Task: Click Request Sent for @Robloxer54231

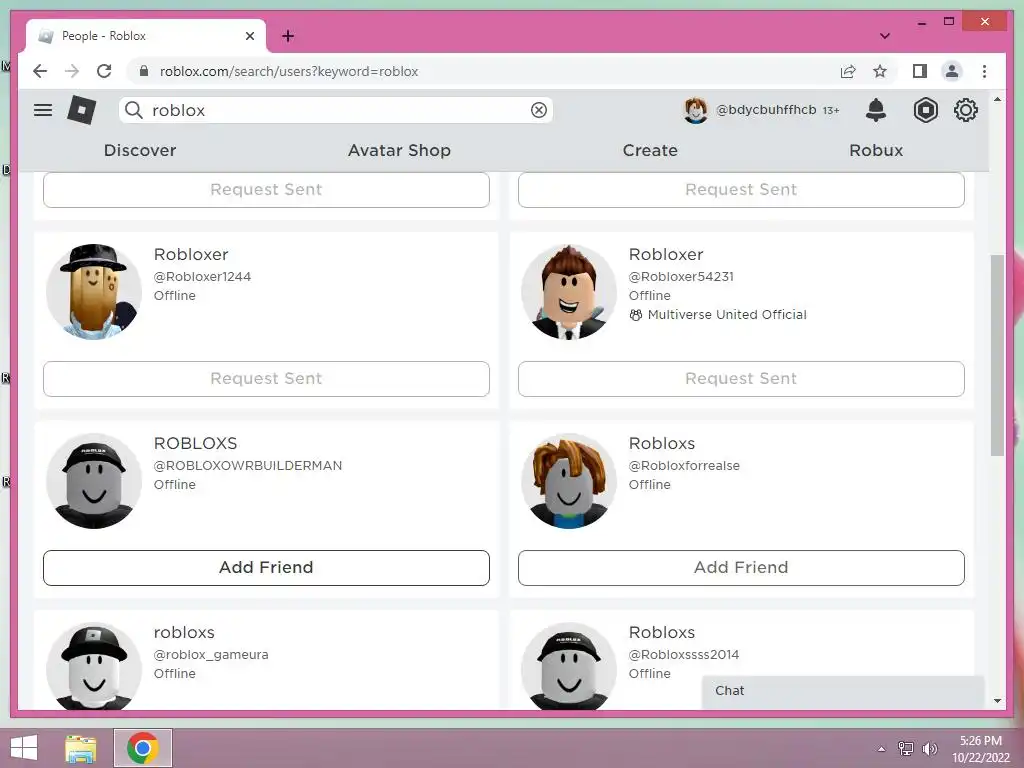Action: pos(741,379)
